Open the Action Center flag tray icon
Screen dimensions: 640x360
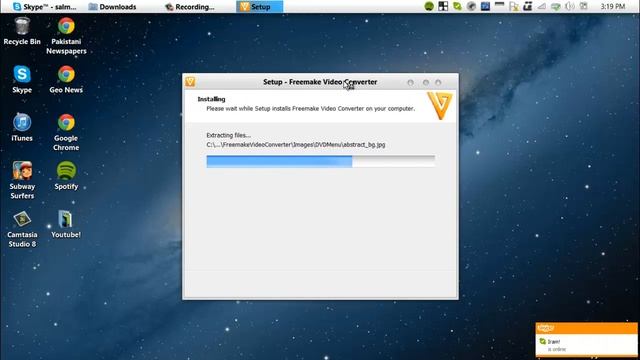tap(514, 7)
